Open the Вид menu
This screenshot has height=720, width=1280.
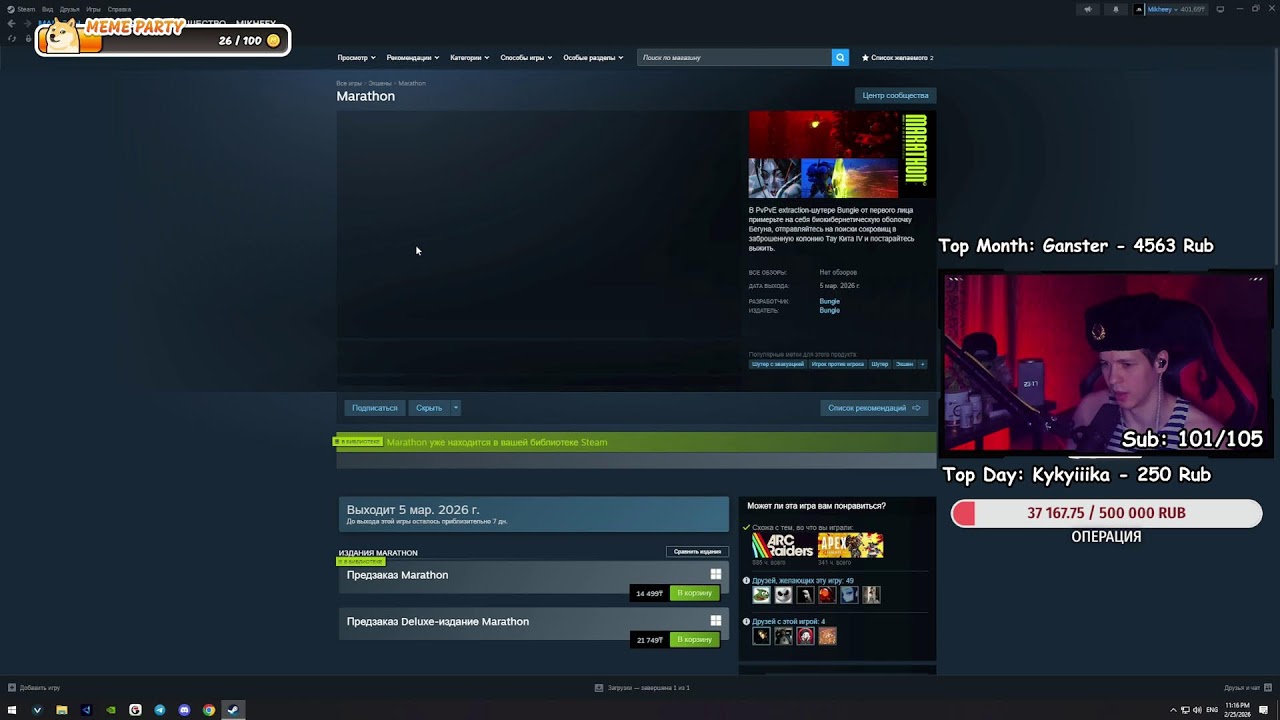click(x=47, y=9)
